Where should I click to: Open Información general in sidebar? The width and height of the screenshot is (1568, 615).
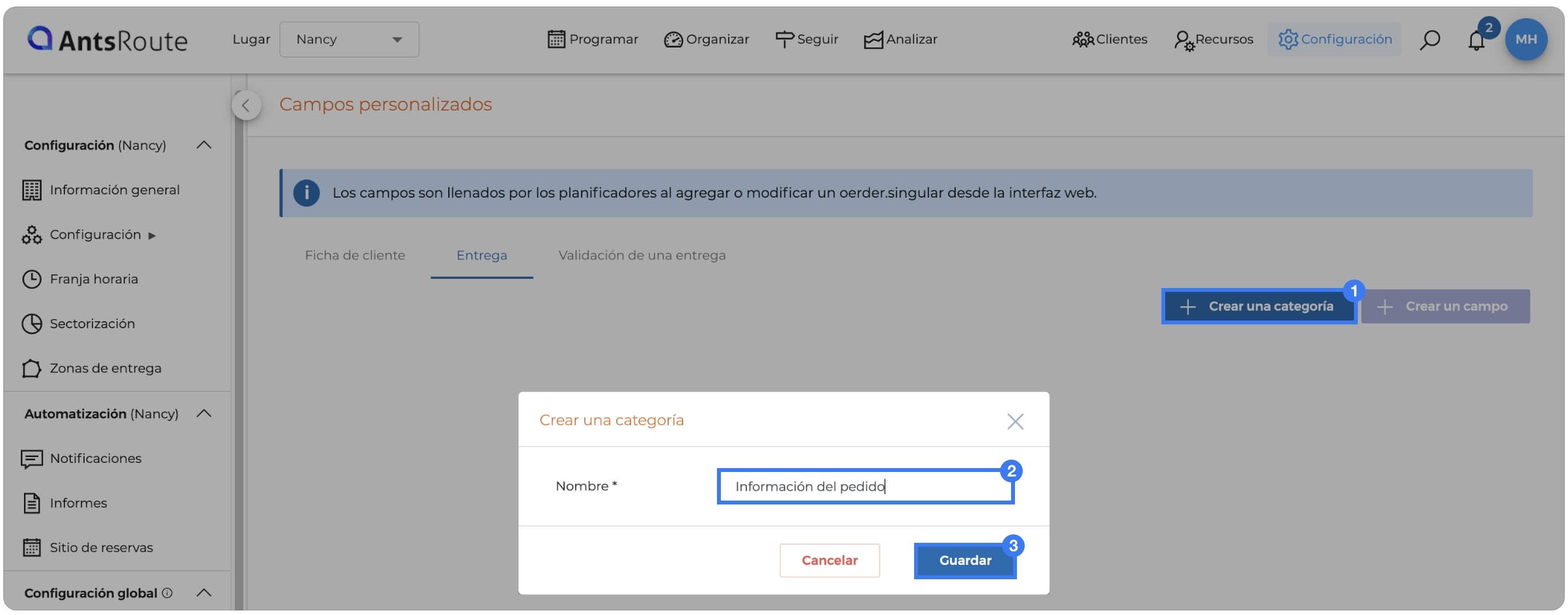click(101, 190)
